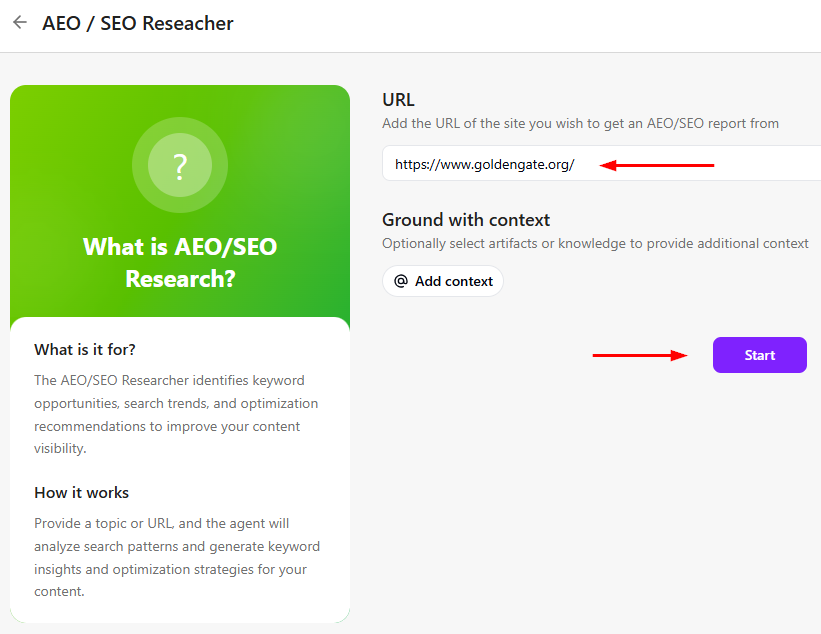Click the back arrow next to the title
This screenshot has height=634, width=821.
19,22
